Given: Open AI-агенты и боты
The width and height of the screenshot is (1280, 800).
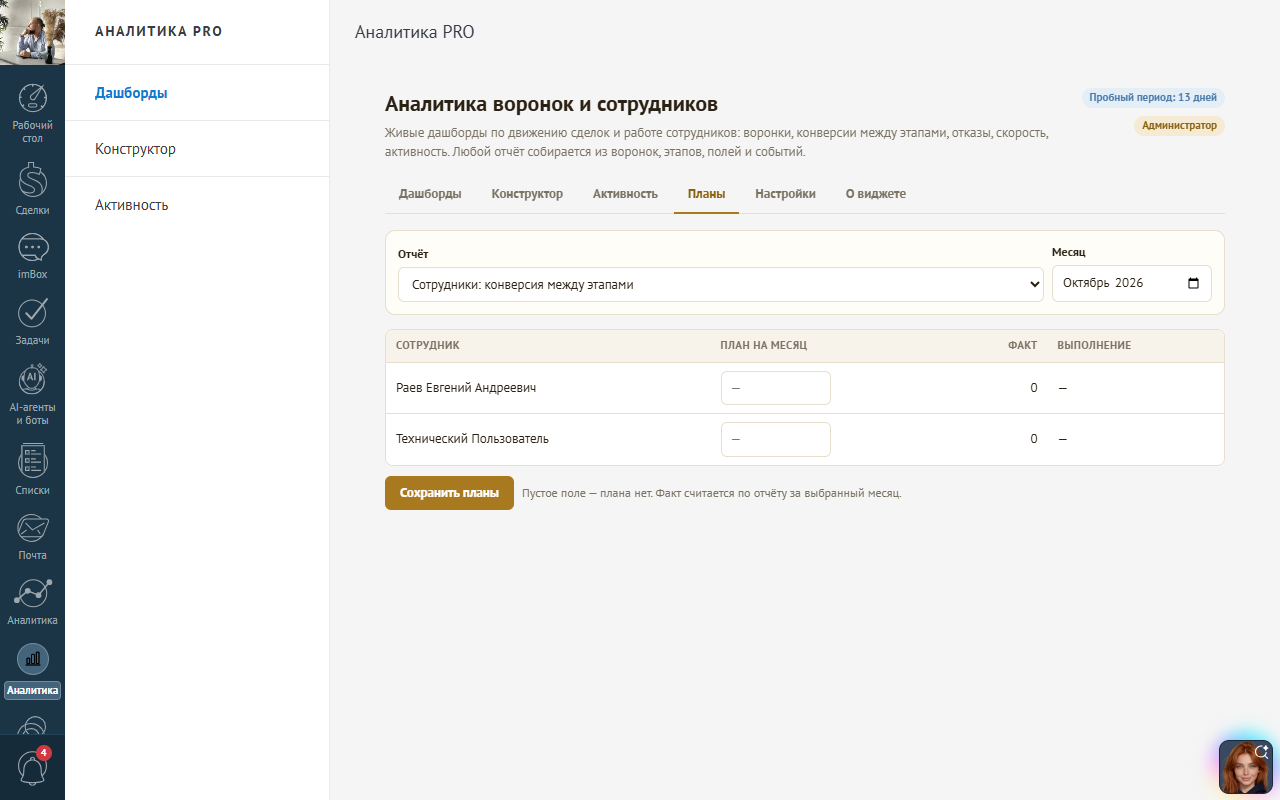Looking at the screenshot, I should pos(32,395).
